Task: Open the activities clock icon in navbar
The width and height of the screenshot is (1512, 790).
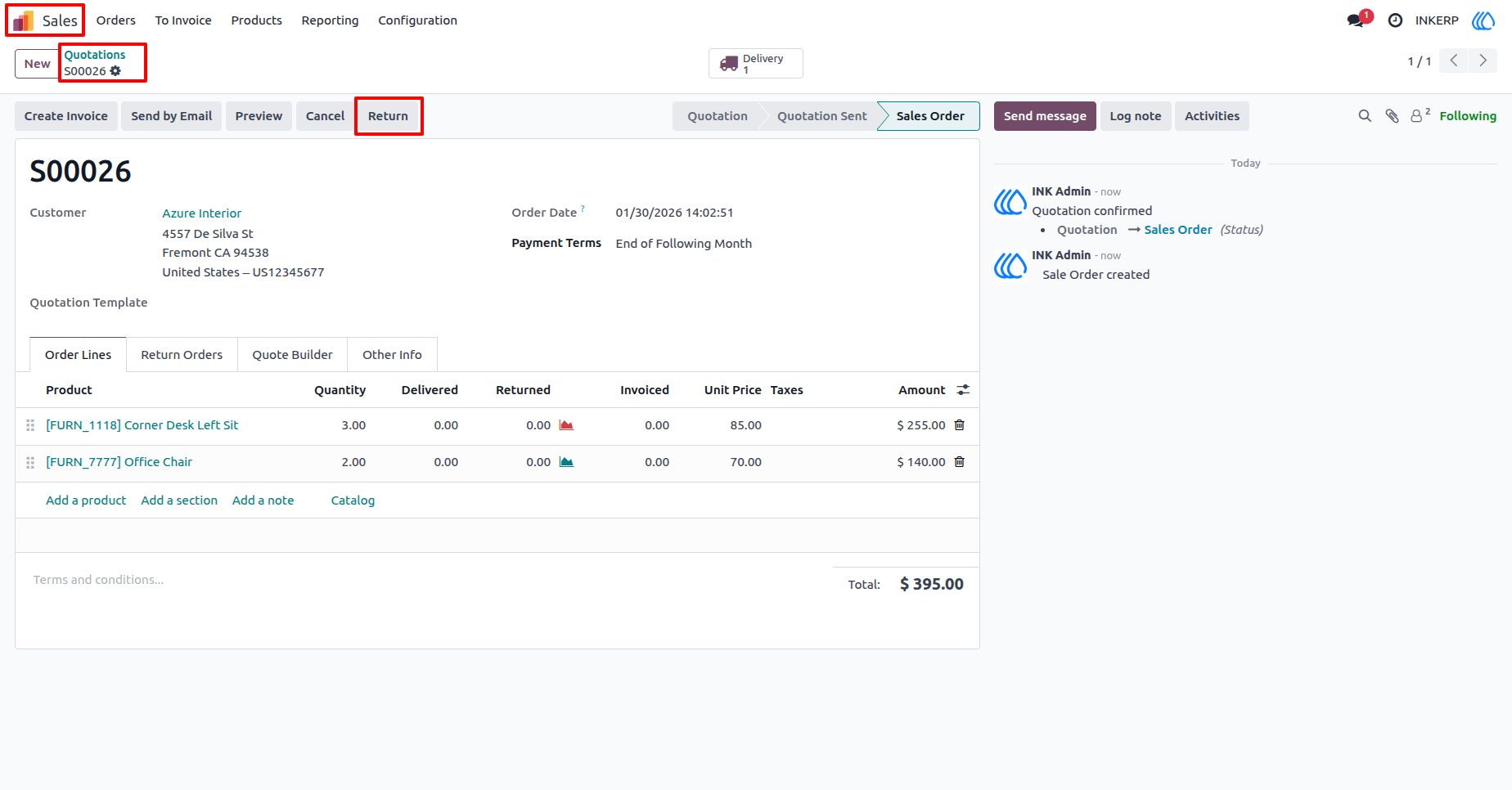Action: [1395, 20]
